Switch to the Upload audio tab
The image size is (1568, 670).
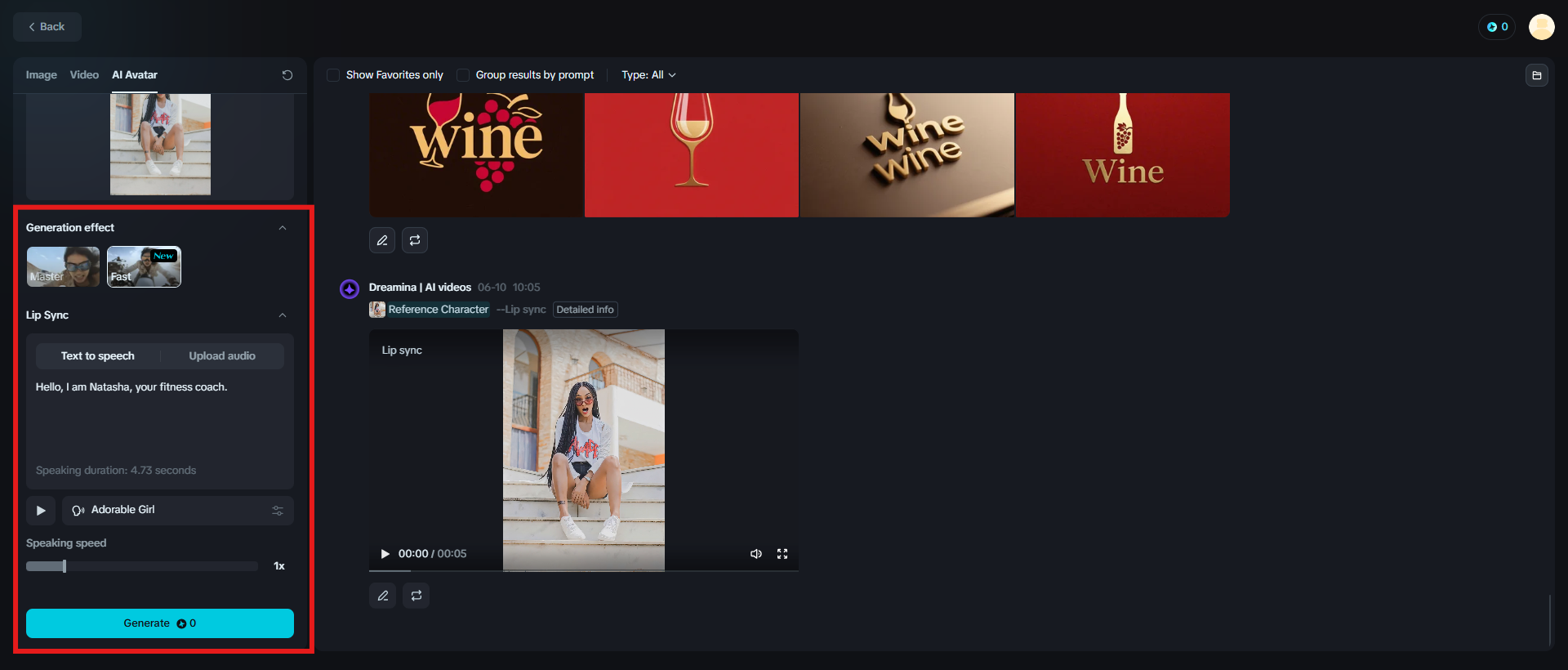click(x=222, y=356)
